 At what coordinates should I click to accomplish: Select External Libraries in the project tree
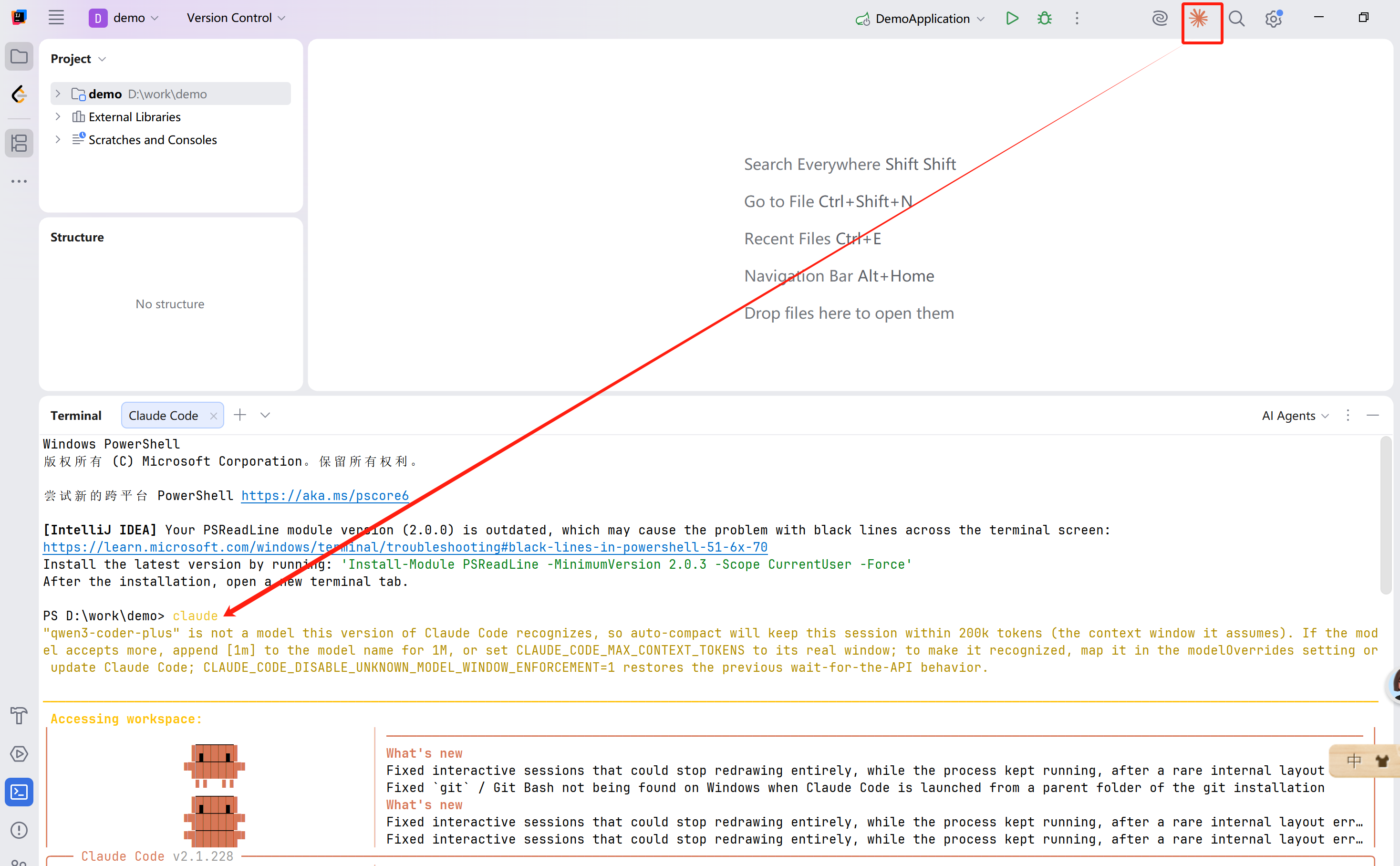[134, 116]
